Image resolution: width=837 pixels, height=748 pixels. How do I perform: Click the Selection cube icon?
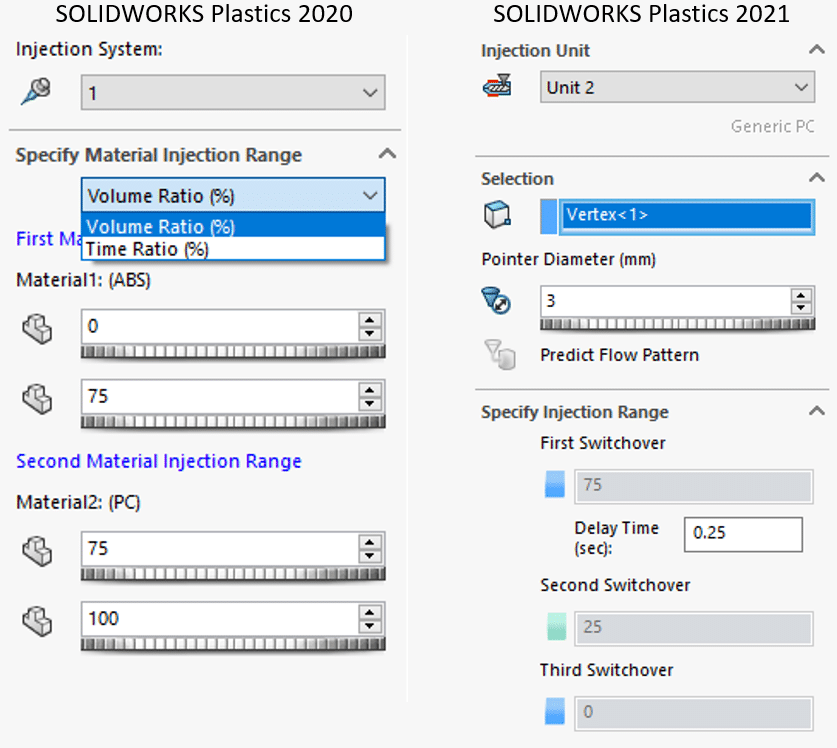497,215
